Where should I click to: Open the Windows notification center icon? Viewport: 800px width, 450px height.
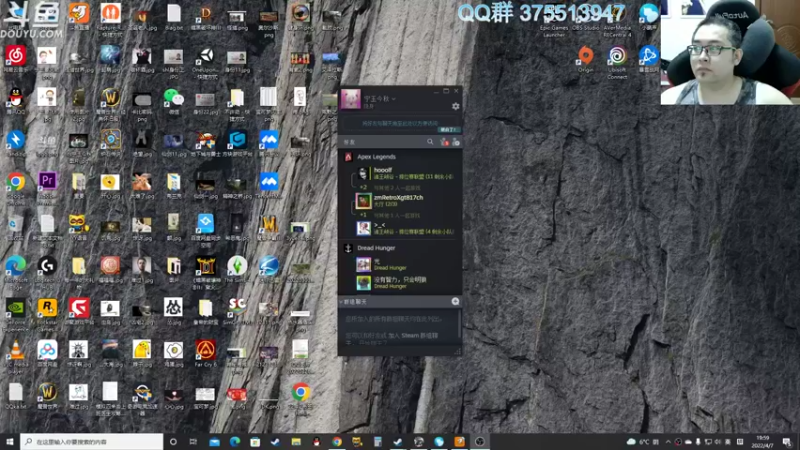(787, 442)
